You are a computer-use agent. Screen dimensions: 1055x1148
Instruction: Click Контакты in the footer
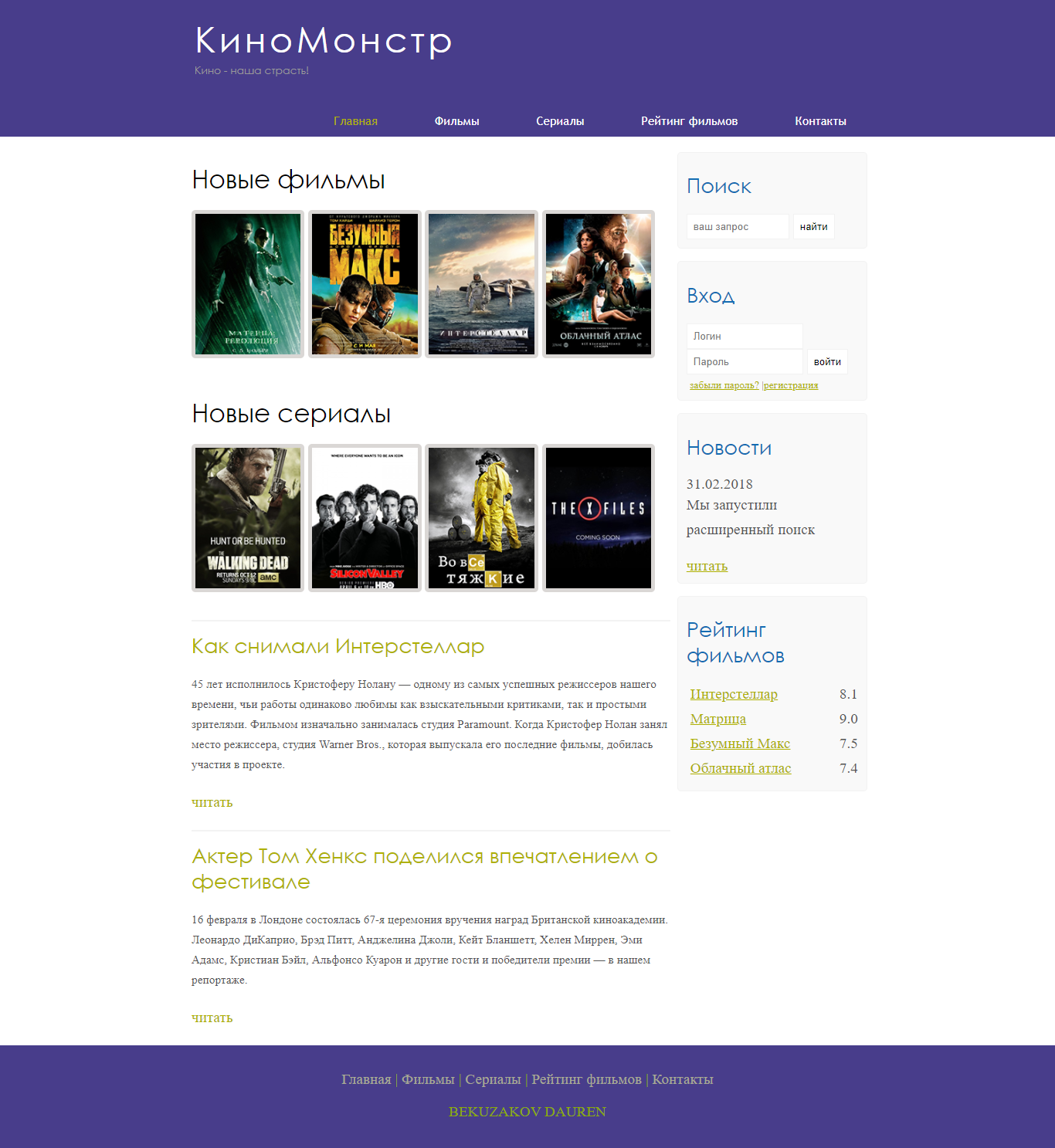tap(683, 1079)
